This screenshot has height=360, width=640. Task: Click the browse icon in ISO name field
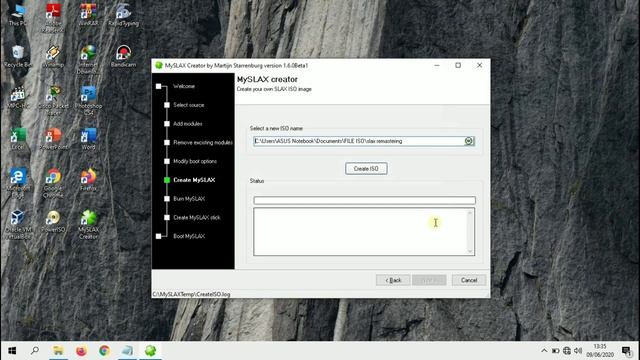coord(469,141)
